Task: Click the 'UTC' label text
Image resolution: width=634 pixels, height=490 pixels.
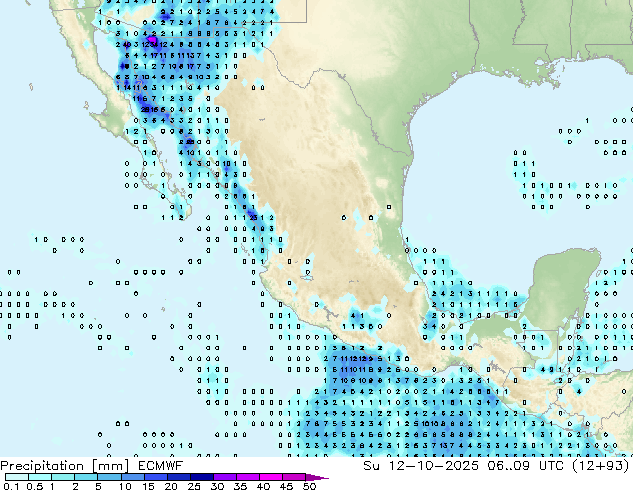Action: coord(552,466)
